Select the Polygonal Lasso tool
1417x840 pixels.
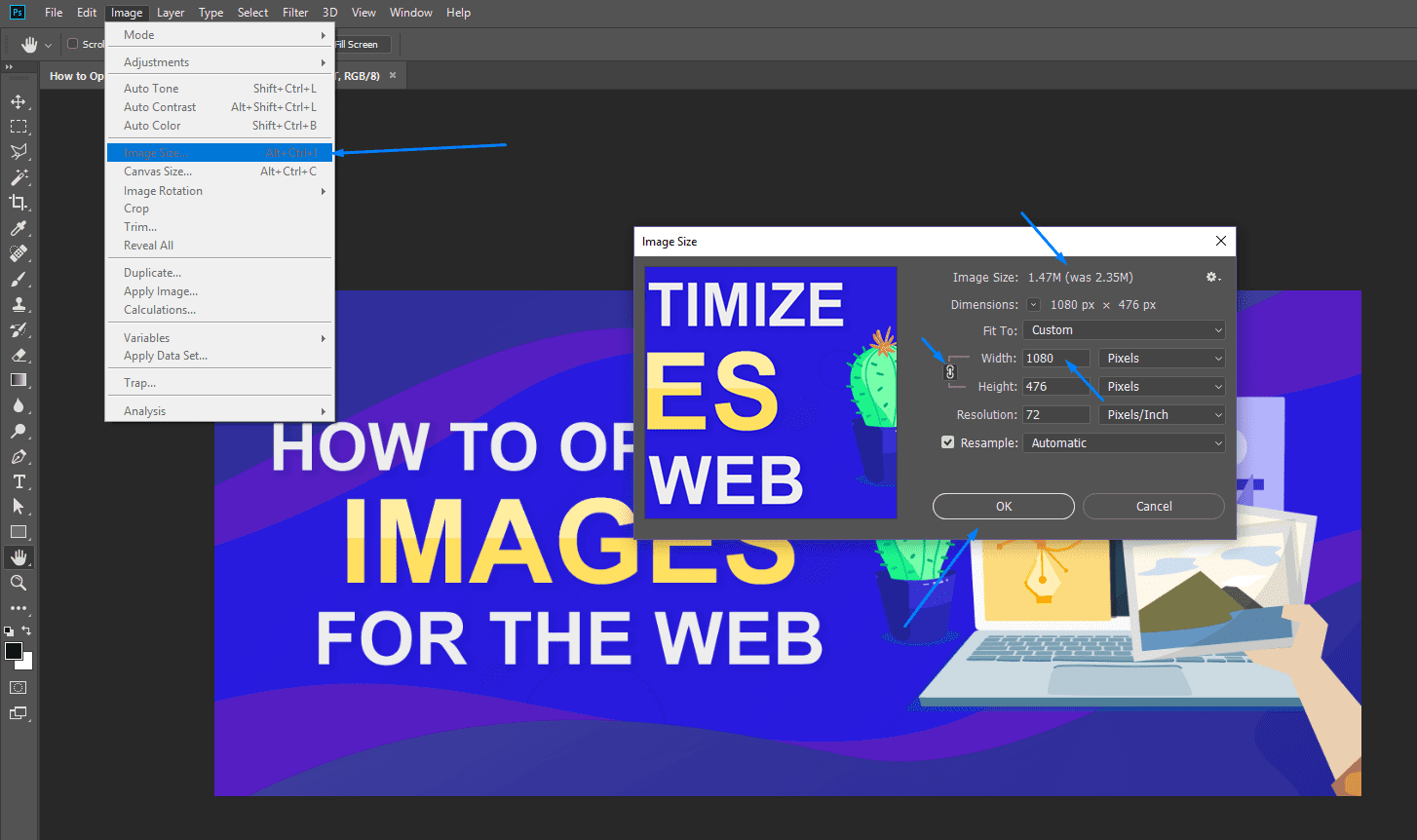(19, 152)
